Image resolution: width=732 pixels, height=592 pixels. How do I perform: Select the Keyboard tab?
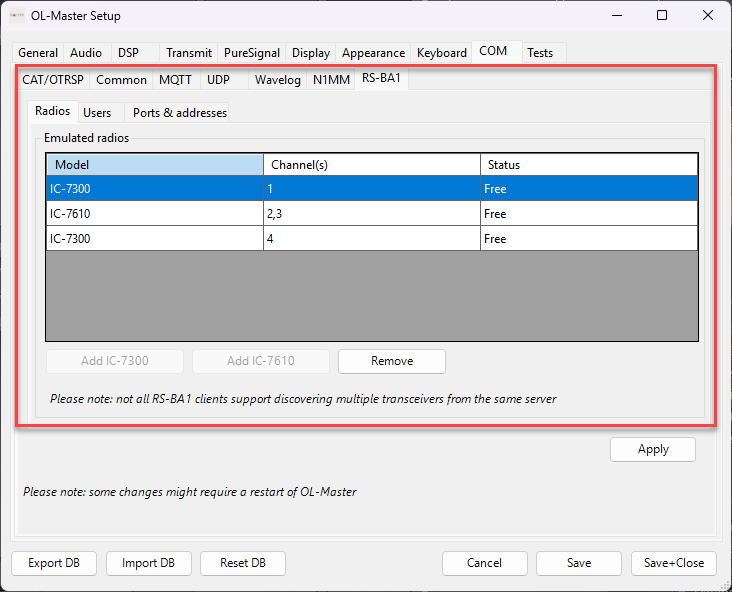(x=442, y=53)
